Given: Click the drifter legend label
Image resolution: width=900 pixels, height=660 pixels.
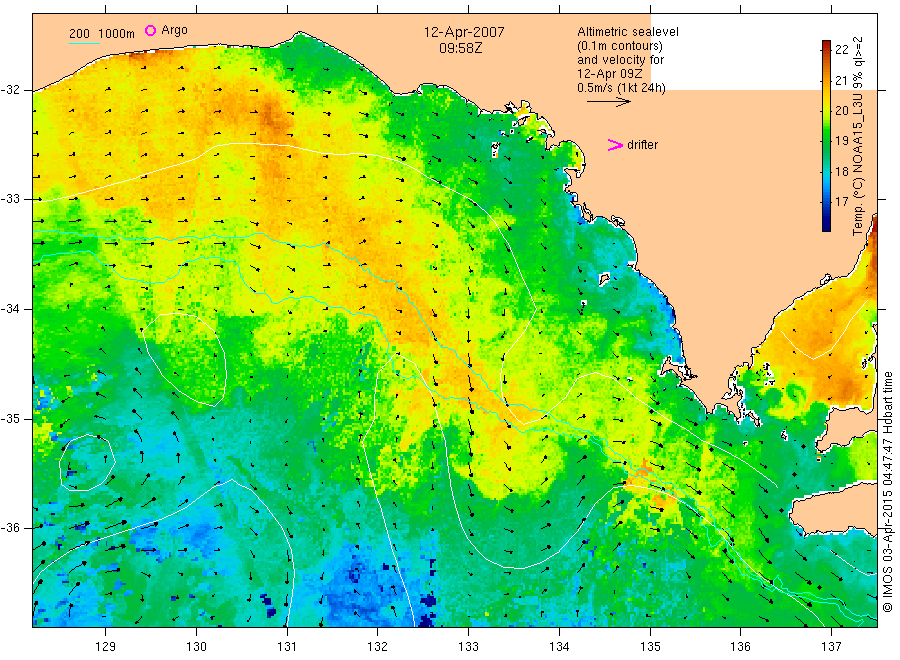Looking at the screenshot, I should (642, 145).
